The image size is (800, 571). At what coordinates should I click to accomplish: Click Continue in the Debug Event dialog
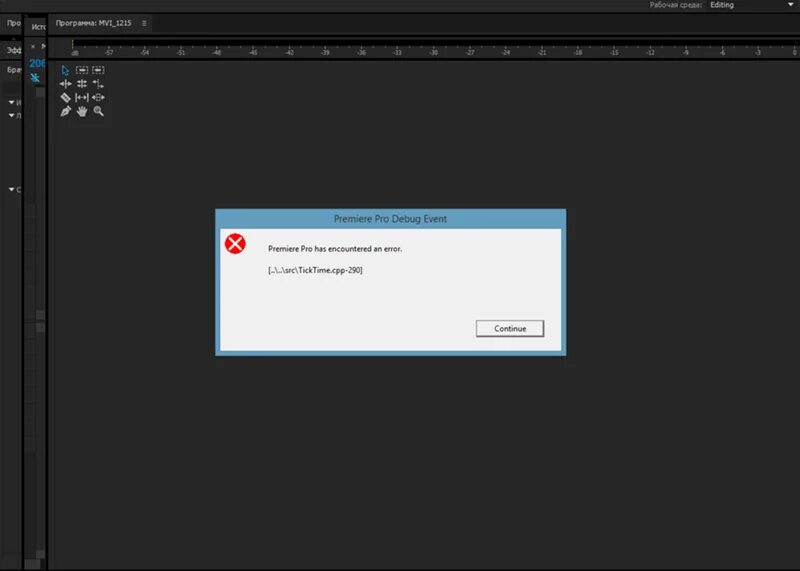pyautogui.click(x=510, y=329)
